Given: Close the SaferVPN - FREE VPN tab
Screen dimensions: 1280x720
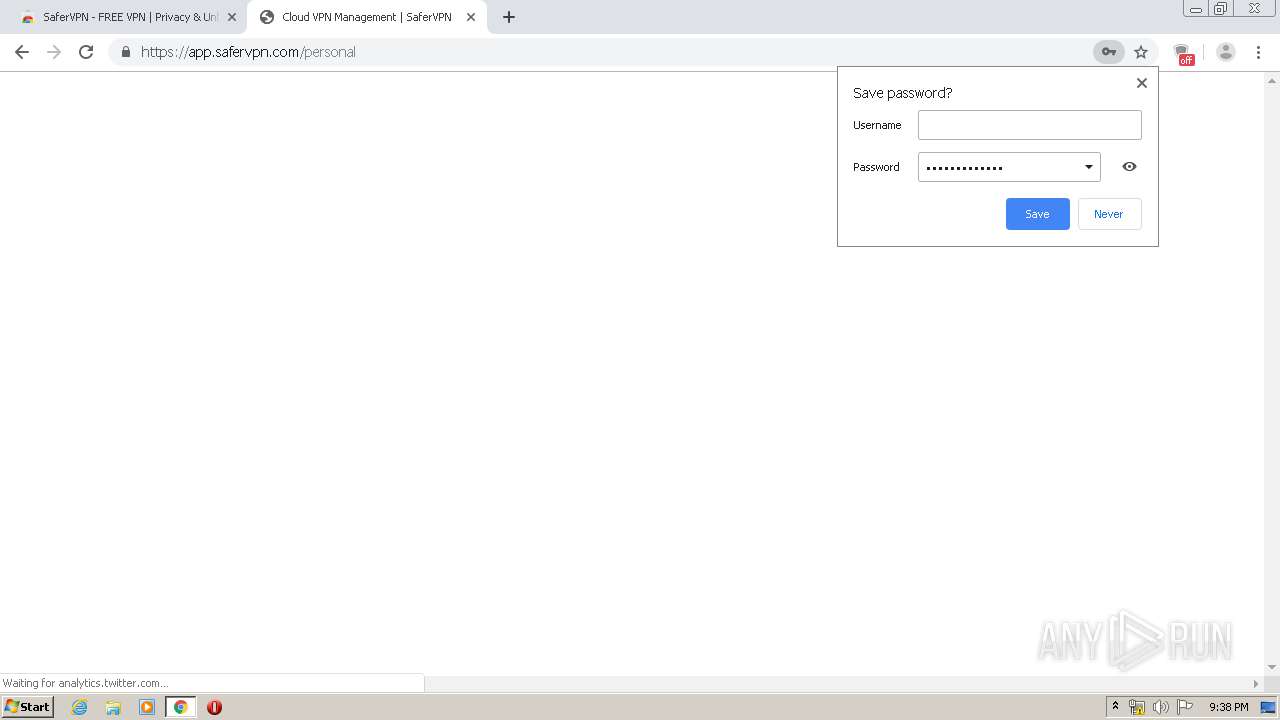Looking at the screenshot, I should point(232,17).
